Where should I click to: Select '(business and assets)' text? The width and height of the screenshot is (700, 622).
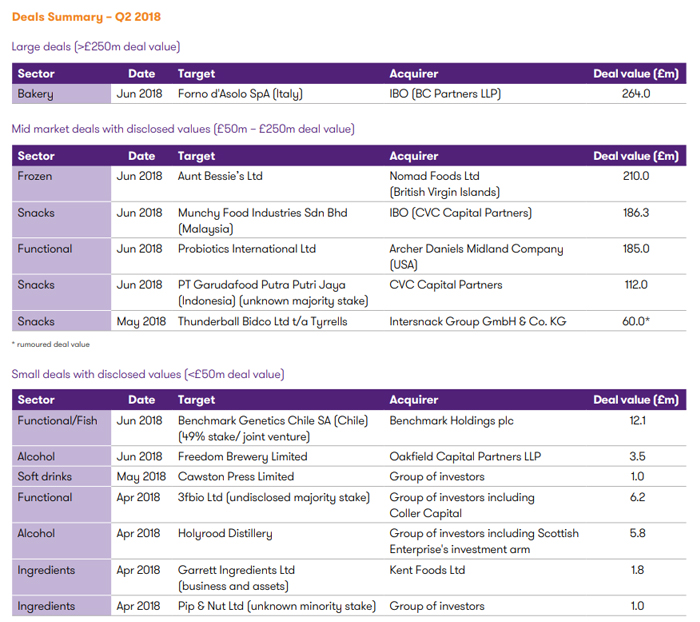[233, 586]
